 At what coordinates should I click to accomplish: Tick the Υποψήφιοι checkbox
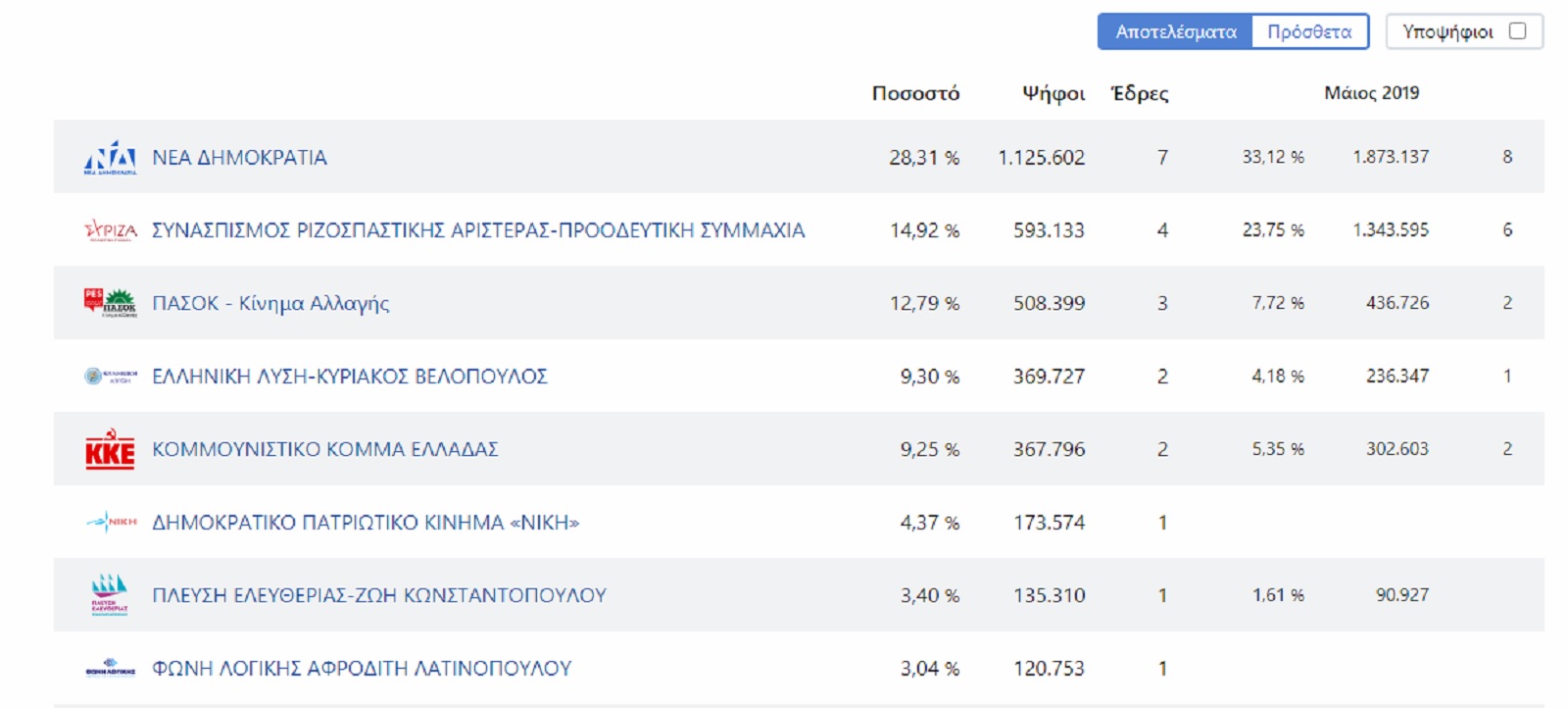click(1517, 30)
